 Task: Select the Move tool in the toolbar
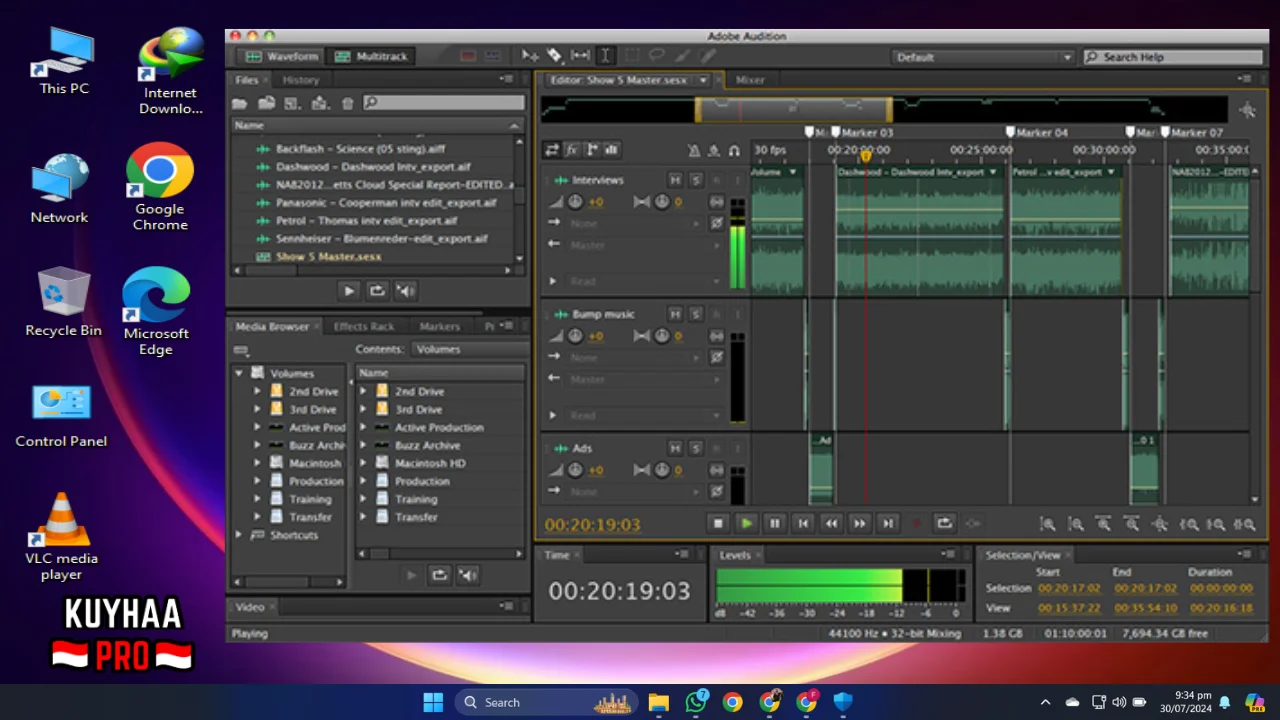[x=530, y=56]
